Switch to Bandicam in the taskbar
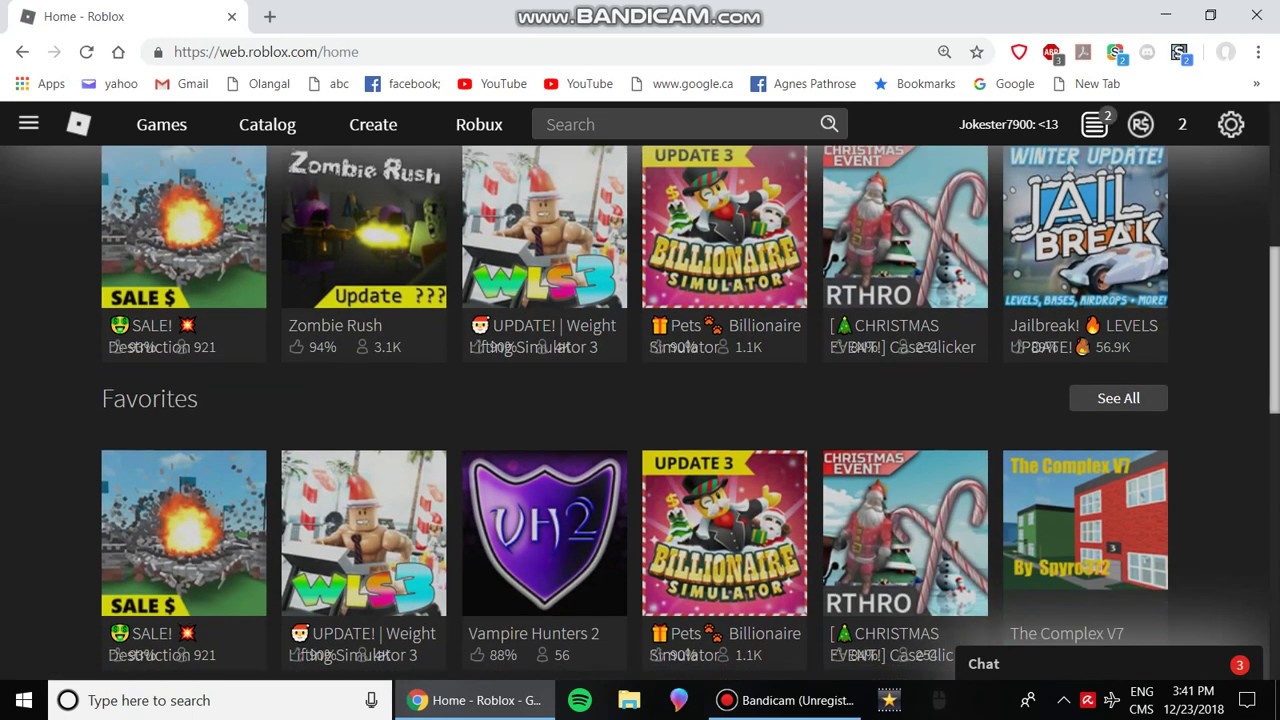 point(785,700)
